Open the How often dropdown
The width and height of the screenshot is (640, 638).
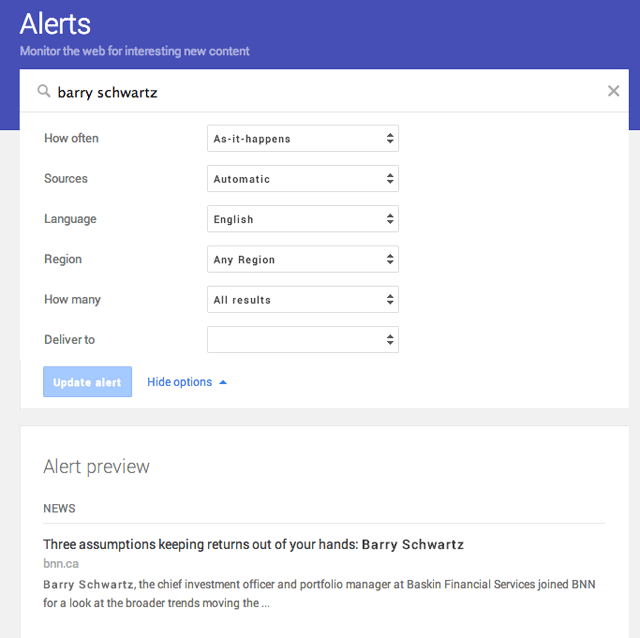point(302,139)
